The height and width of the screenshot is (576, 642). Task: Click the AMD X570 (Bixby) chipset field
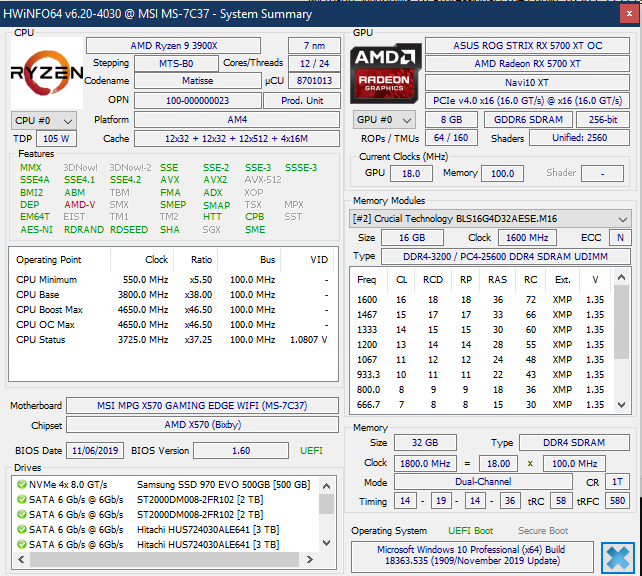pyautogui.click(x=202, y=425)
